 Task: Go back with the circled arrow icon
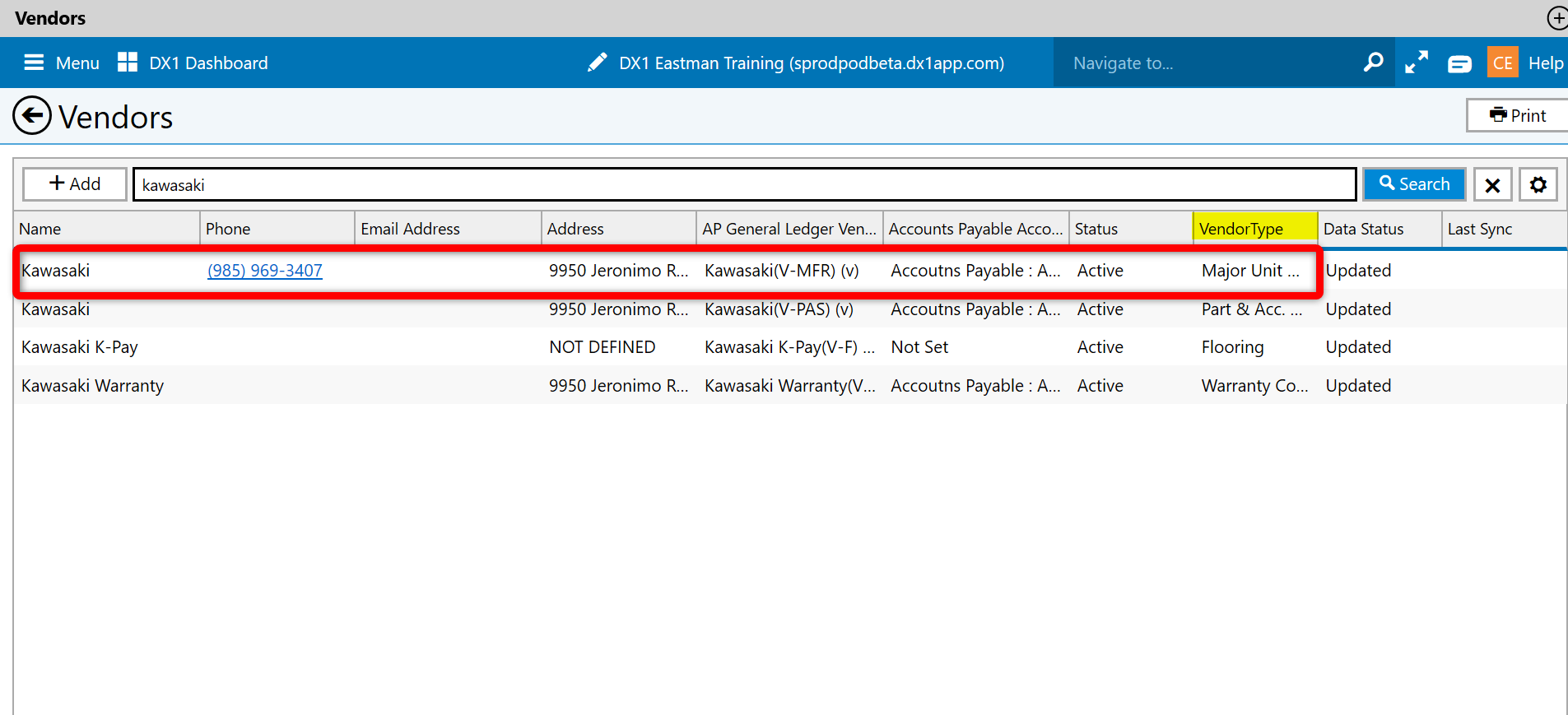(x=32, y=116)
